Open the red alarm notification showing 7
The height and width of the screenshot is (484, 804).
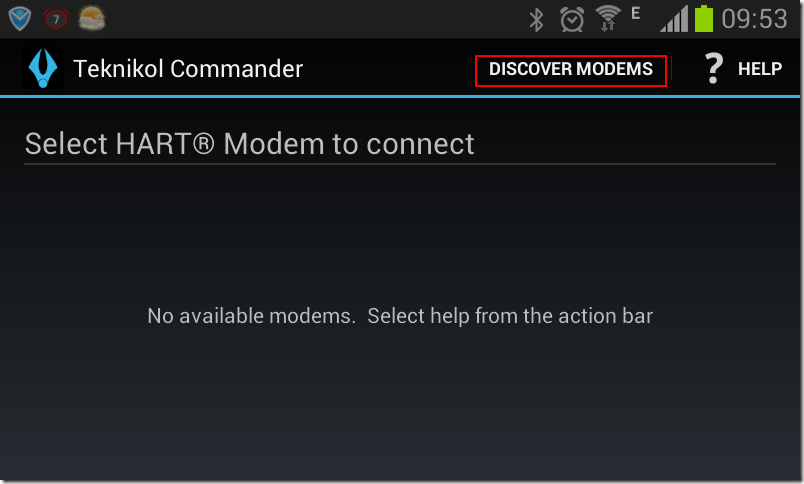coord(56,19)
